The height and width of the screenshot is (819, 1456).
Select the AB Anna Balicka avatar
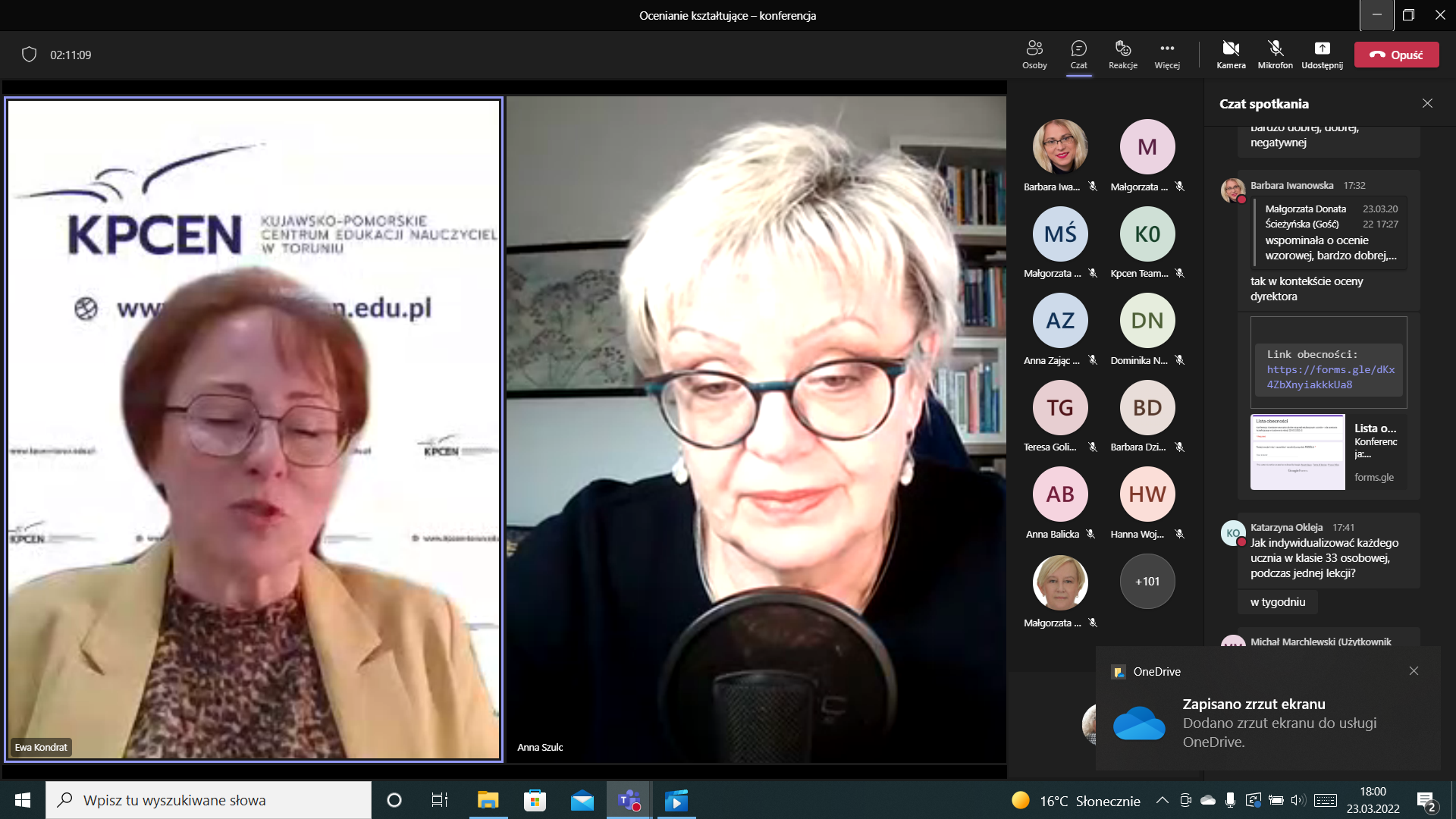pyautogui.click(x=1059, y=494)
